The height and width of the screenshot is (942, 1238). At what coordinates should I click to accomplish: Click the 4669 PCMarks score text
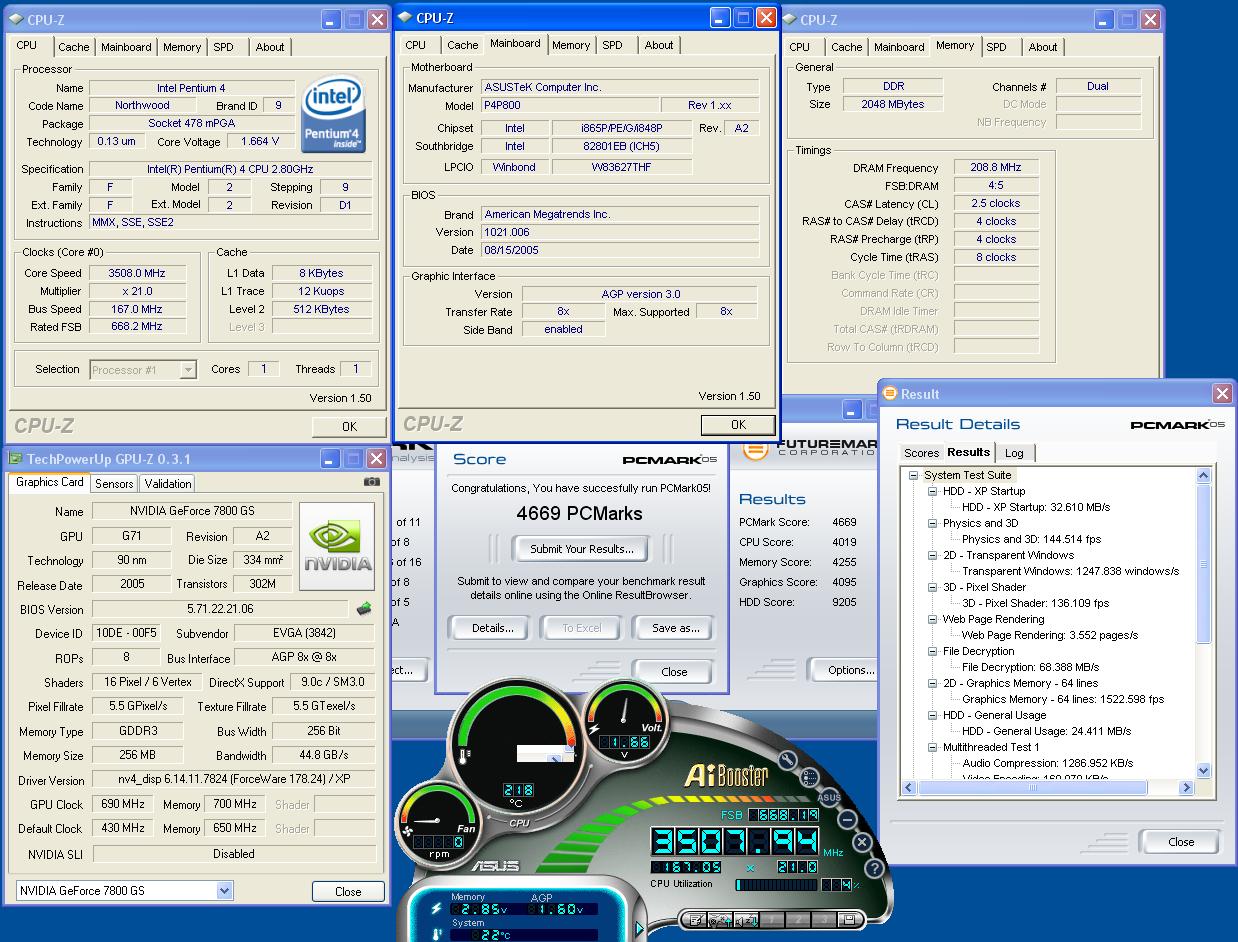point(579,514)
